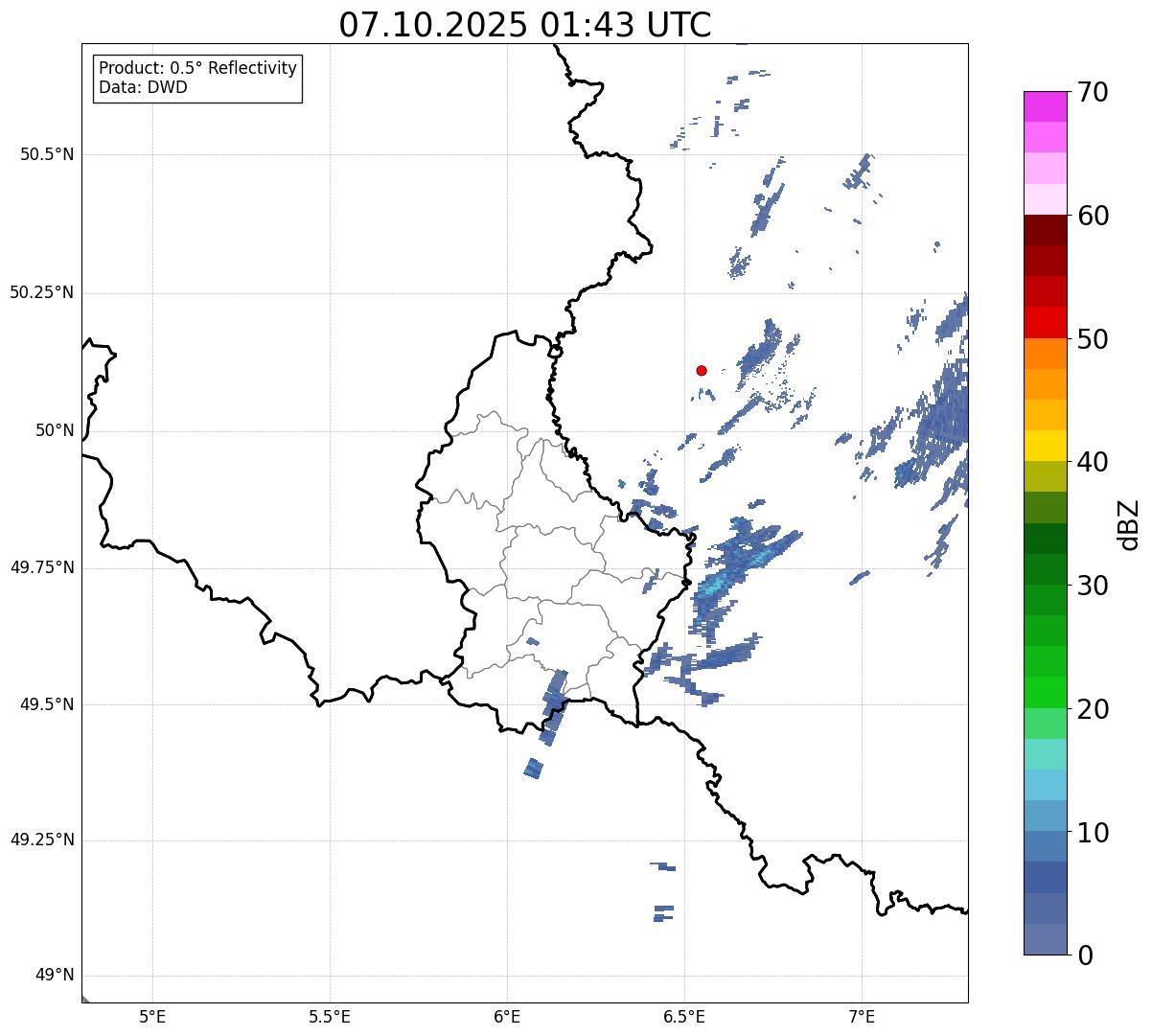Viewport: 1152px width, 1036px height.
Task: Click the 49.25°N latitude label
Action: (41, 840)
